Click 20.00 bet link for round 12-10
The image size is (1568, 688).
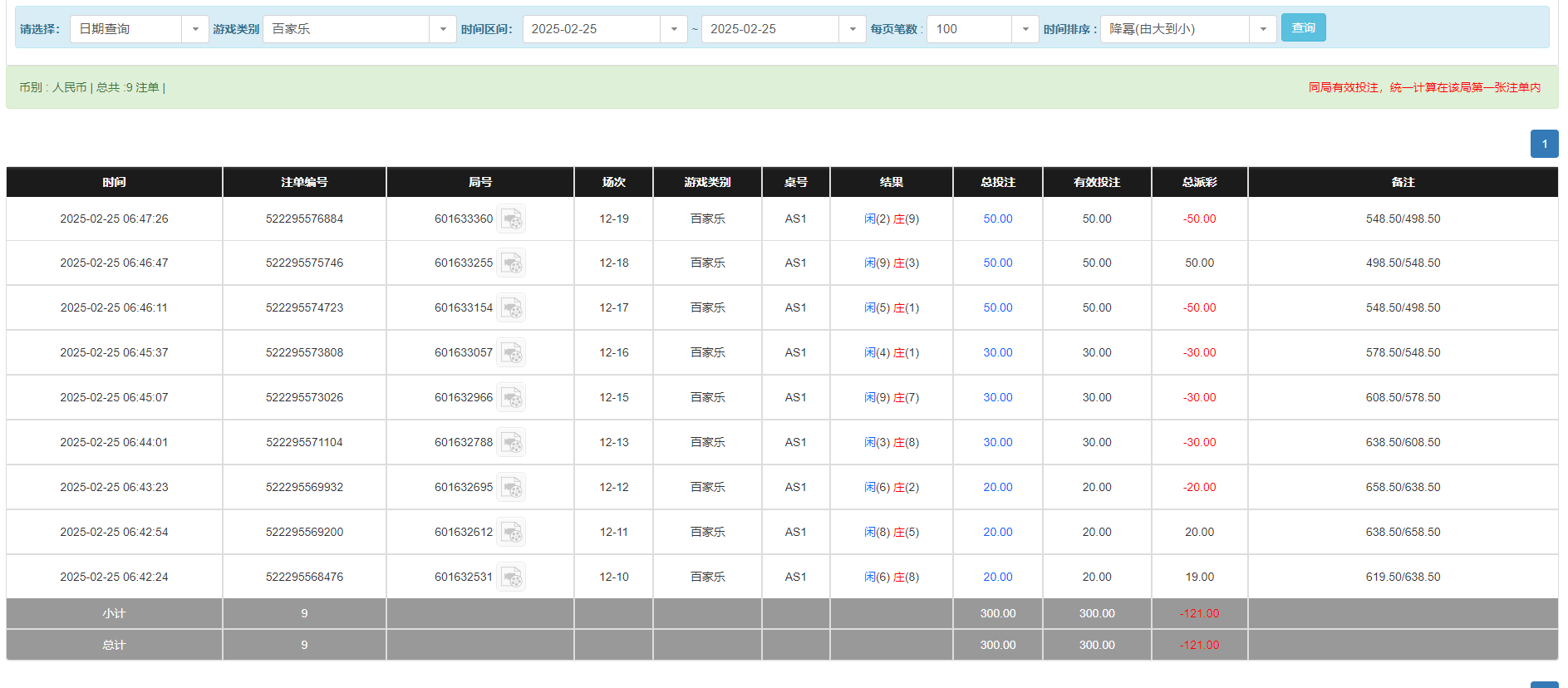point(997,577)
